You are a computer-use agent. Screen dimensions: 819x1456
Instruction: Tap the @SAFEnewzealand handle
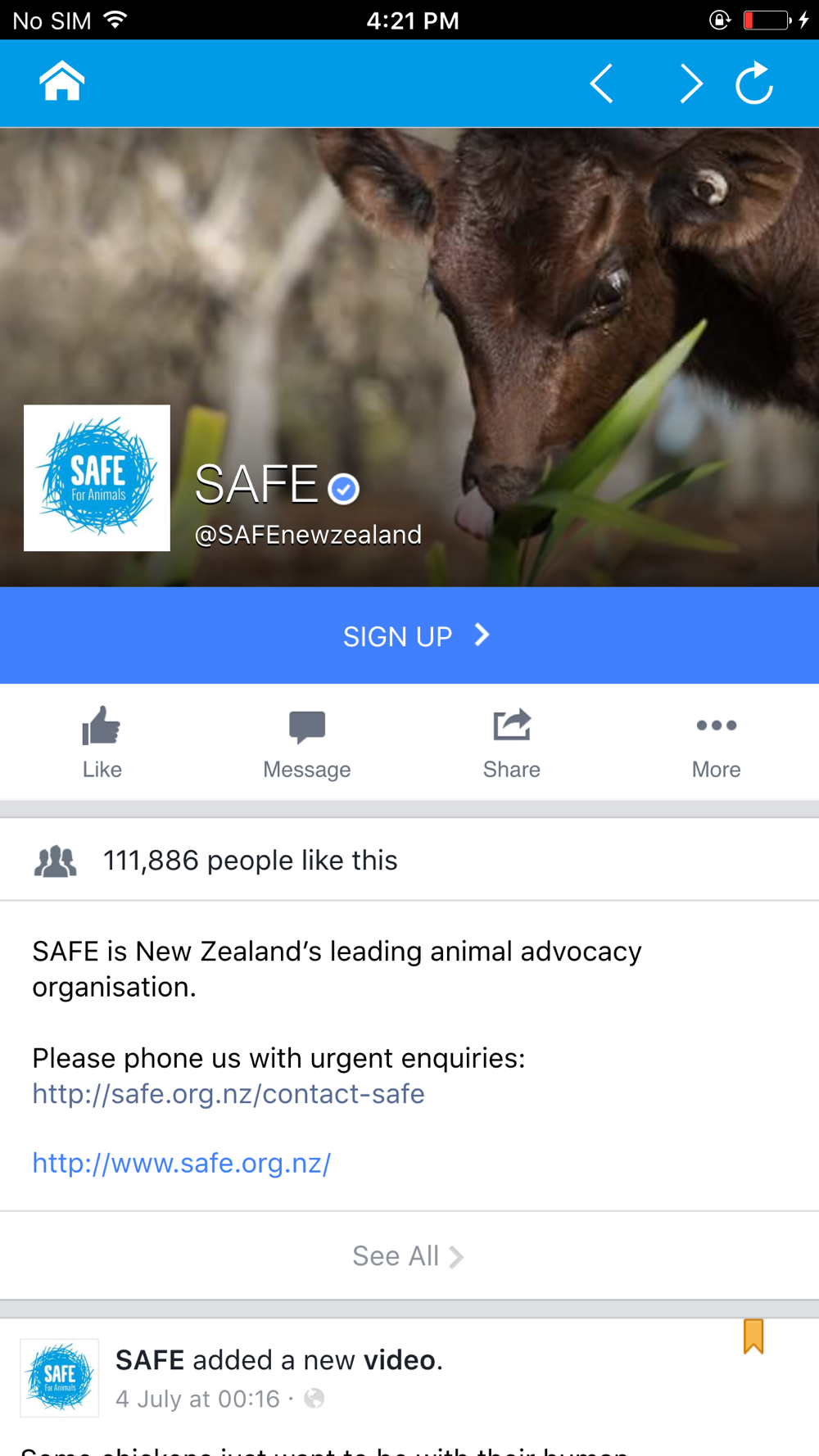[x=308, y=535]
